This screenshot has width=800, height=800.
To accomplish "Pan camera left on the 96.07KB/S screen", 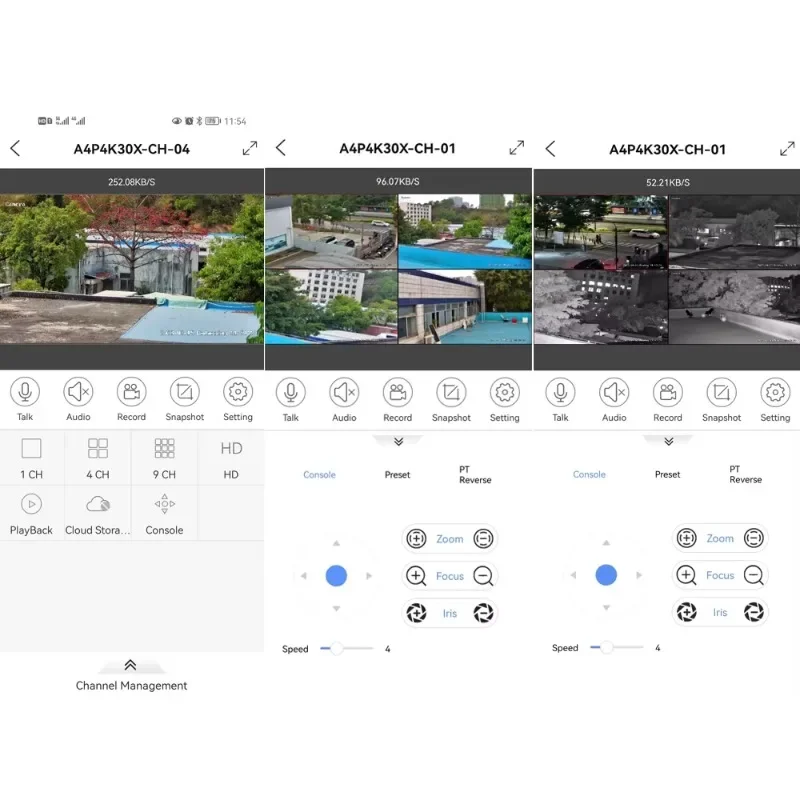I will (304, 576).
